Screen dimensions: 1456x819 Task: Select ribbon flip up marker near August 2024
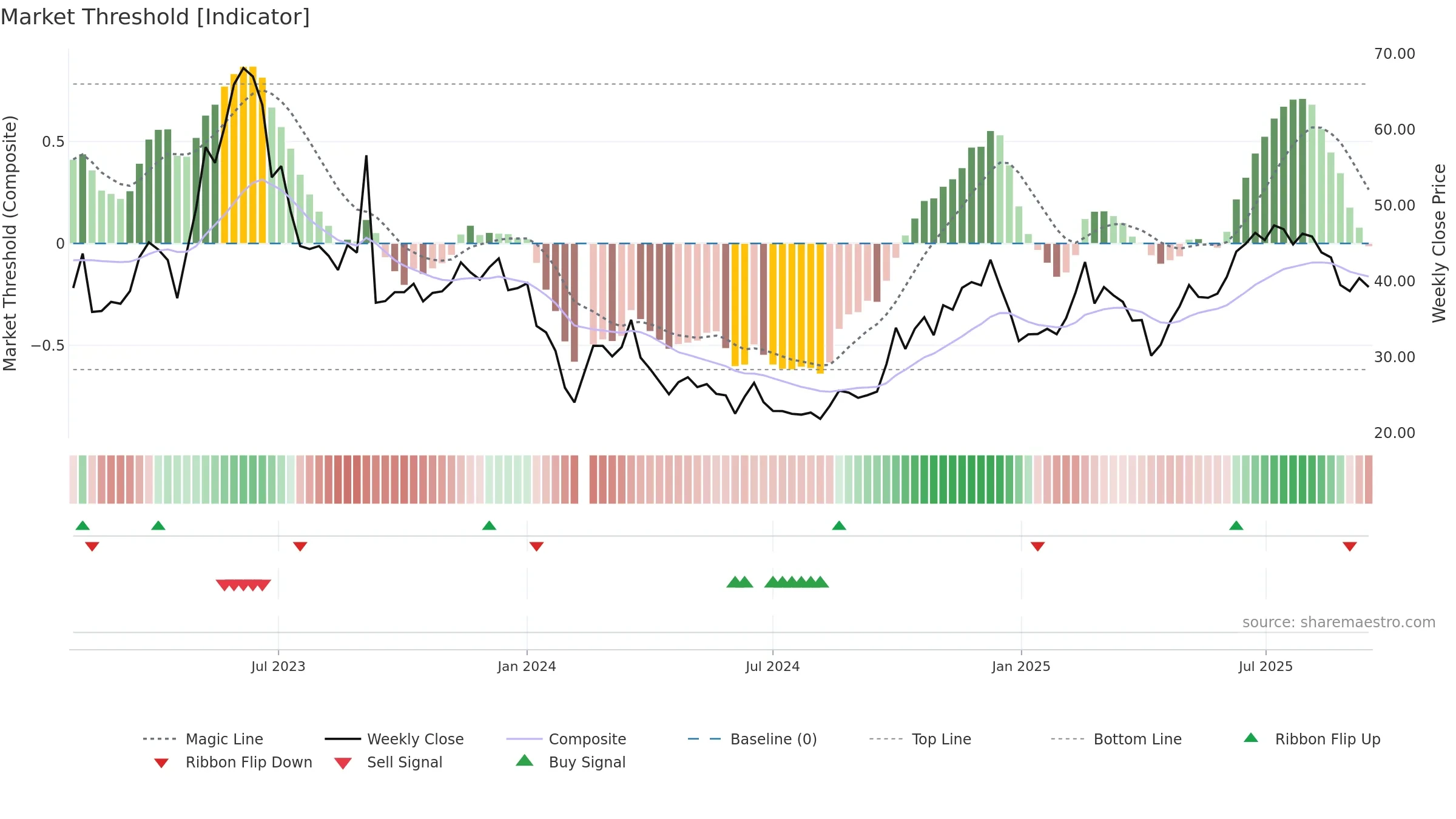(x=839, y=525)
